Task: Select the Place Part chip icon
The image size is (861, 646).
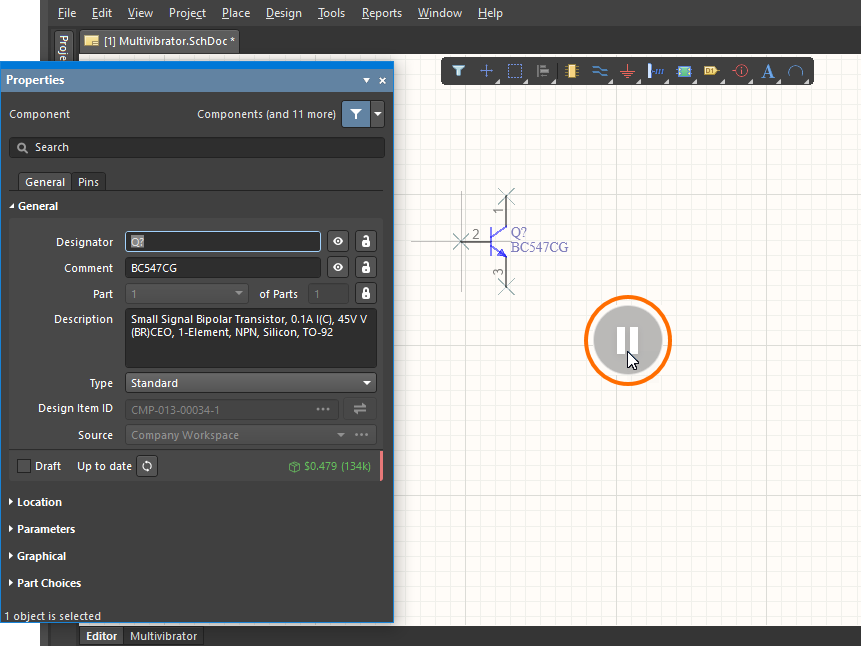Action: coord(572,71)
